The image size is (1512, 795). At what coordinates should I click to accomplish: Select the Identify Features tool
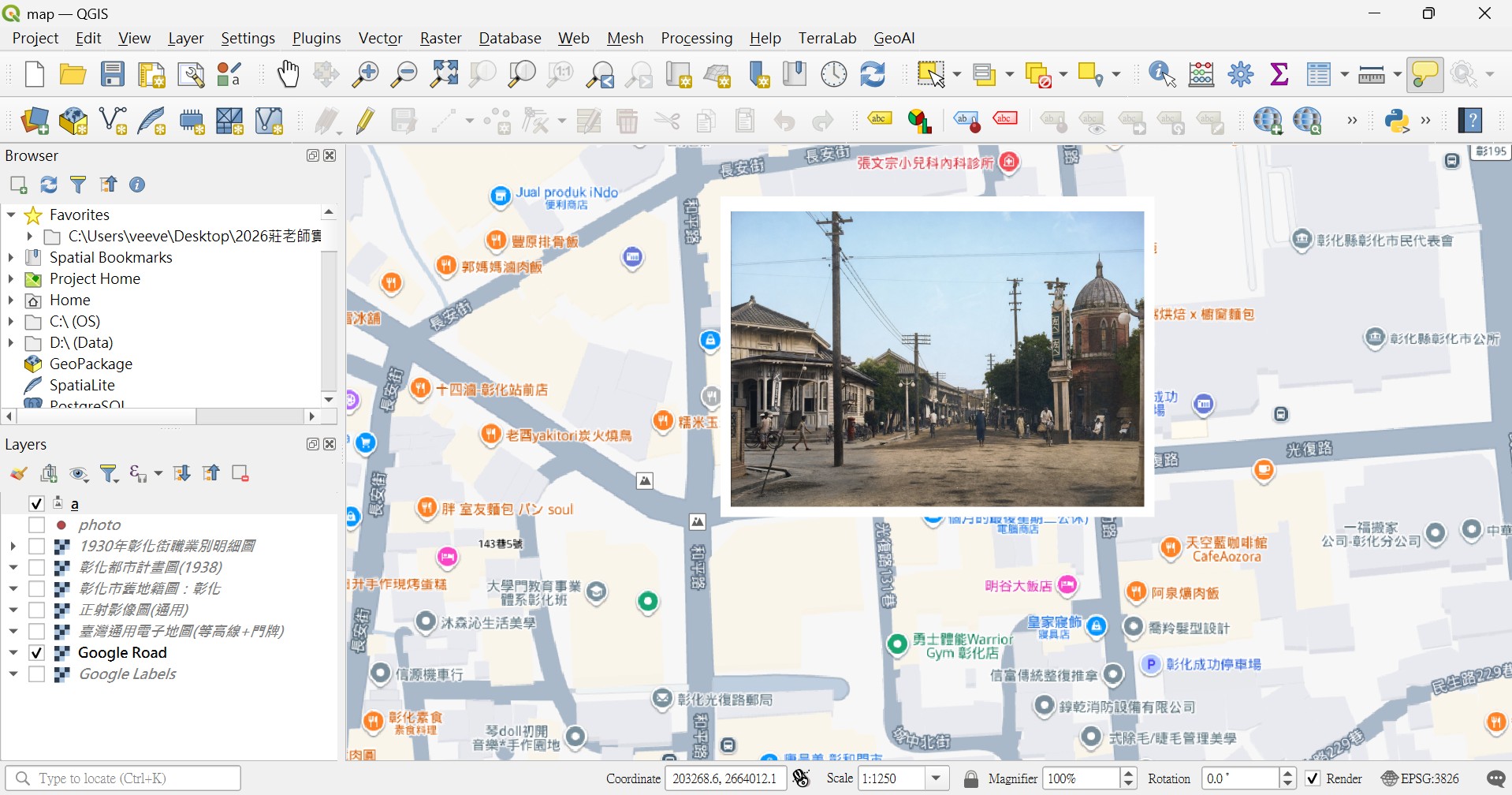(1163, 74)
